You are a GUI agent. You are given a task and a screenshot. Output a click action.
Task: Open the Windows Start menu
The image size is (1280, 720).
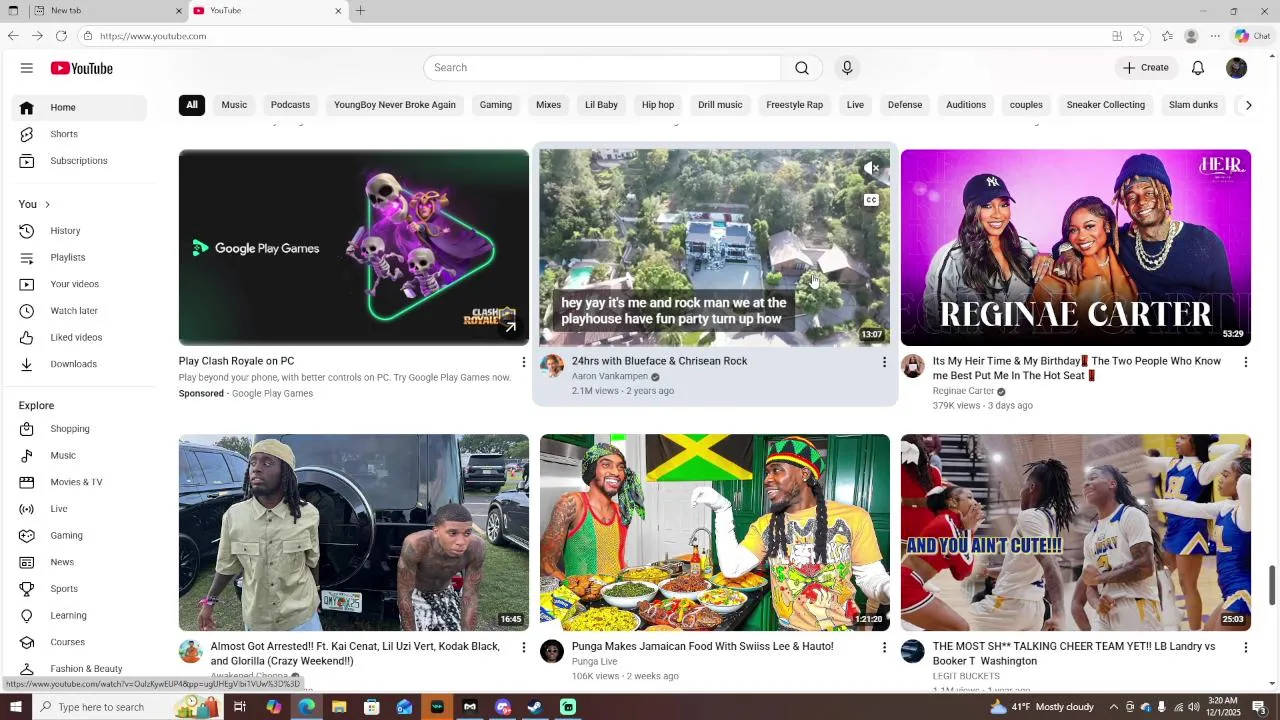(x=15, y=707)
